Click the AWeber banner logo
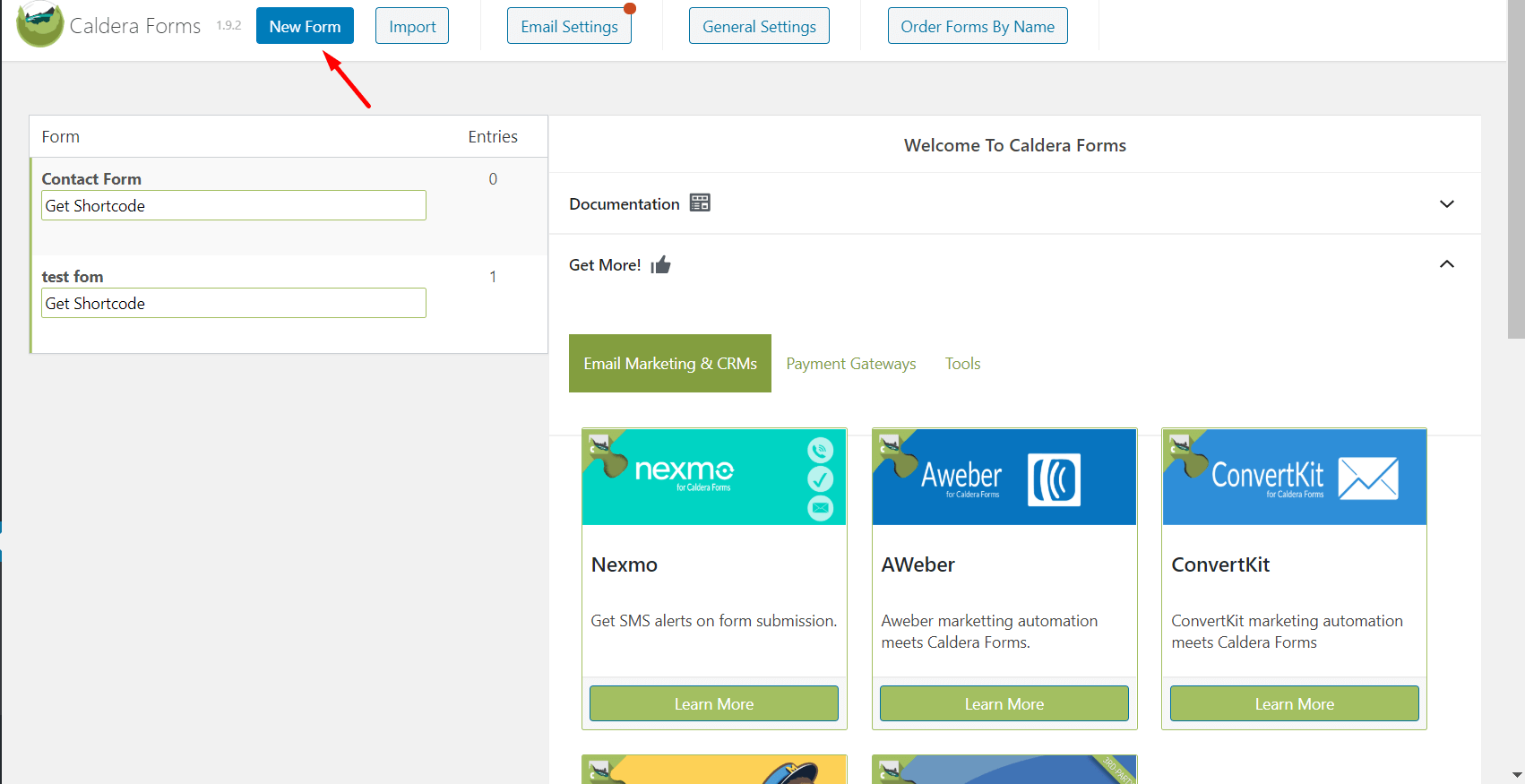The image size is (1525, 784). tap(1004, 477)
